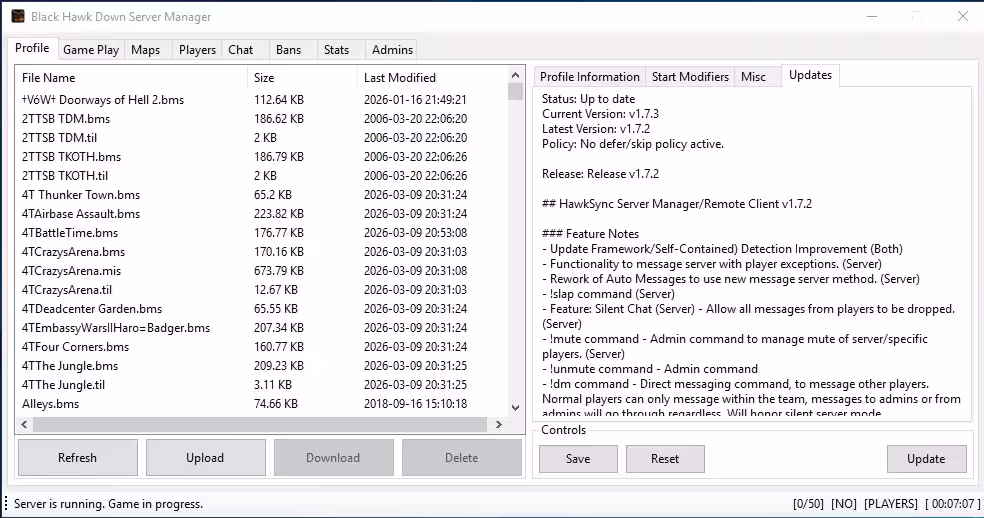Screen dimensions: 984x518
Task: Click the disabled Download button
Action: click(333, 458)
